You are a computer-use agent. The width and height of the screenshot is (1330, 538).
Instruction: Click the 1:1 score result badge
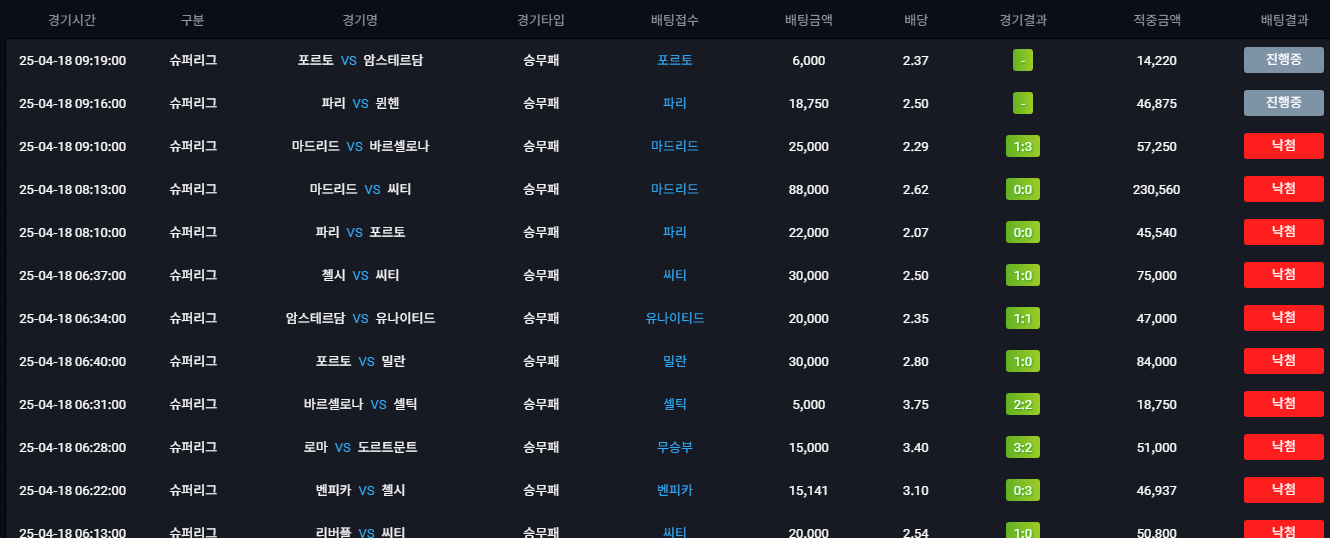(1023, 318)
